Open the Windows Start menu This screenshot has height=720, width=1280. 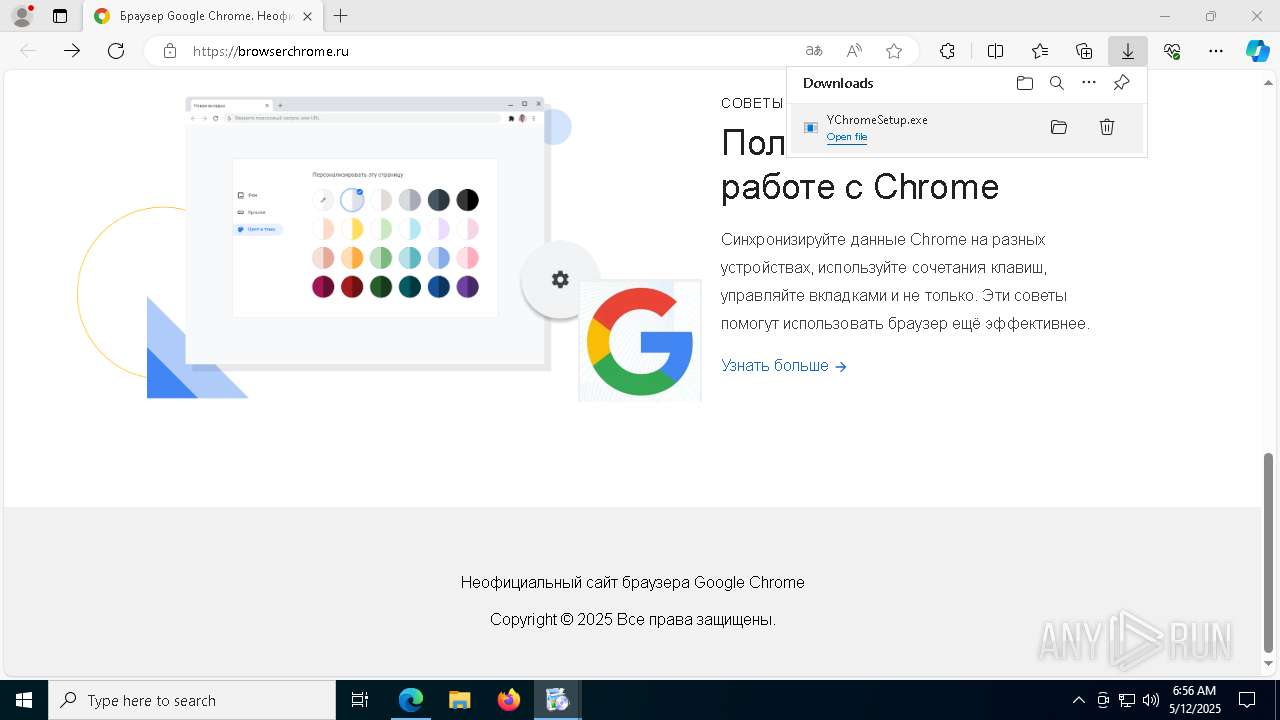pyautogui.click(x=24, y=700)
